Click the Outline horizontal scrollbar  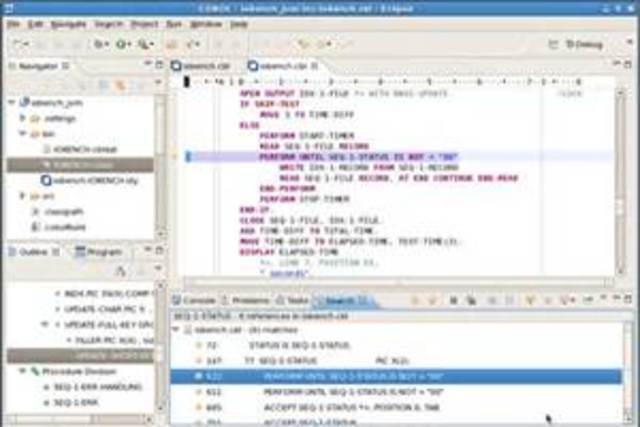[81, 419]
